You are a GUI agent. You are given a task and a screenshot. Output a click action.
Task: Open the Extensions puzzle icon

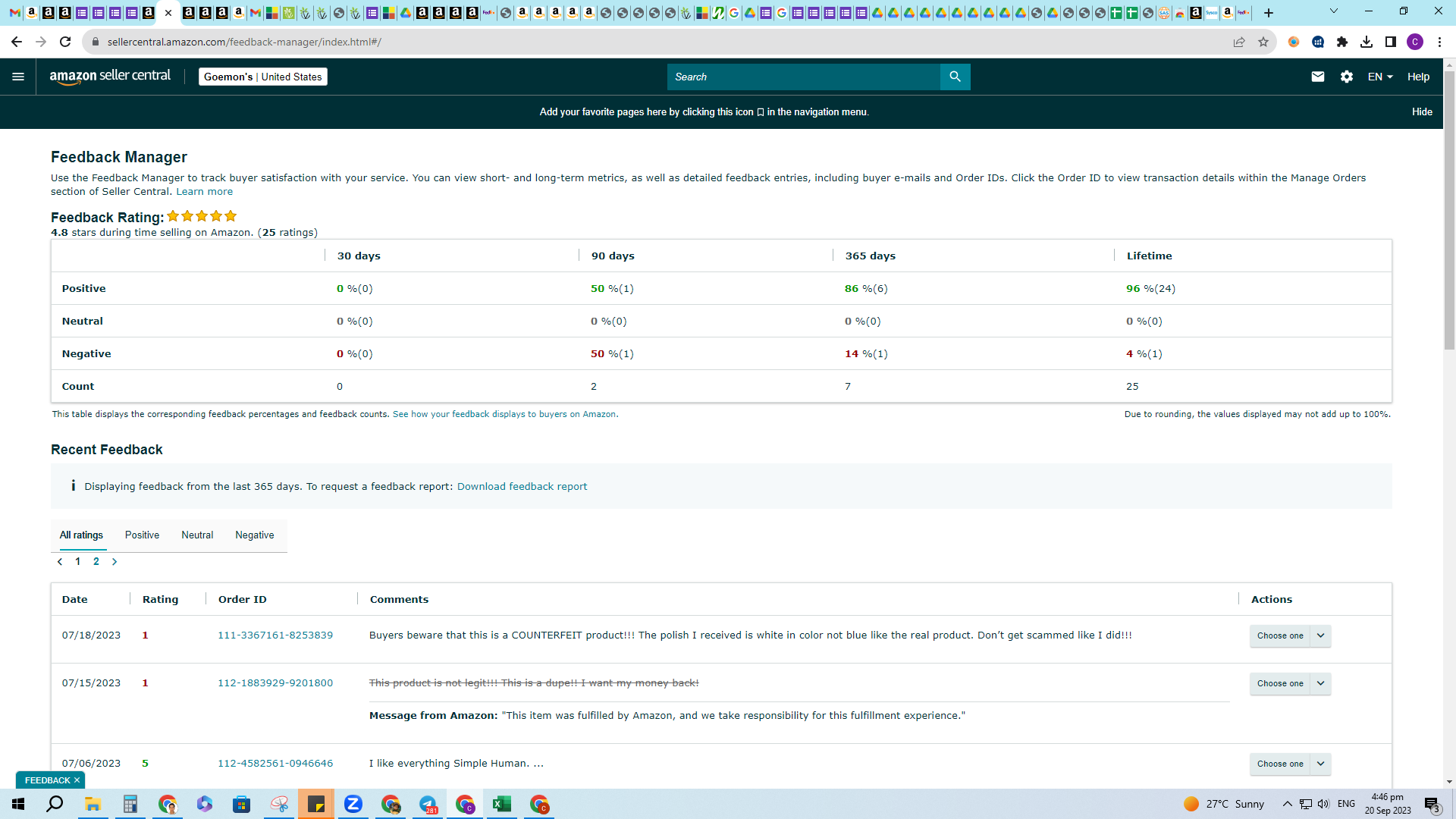tap(1342, 42)
